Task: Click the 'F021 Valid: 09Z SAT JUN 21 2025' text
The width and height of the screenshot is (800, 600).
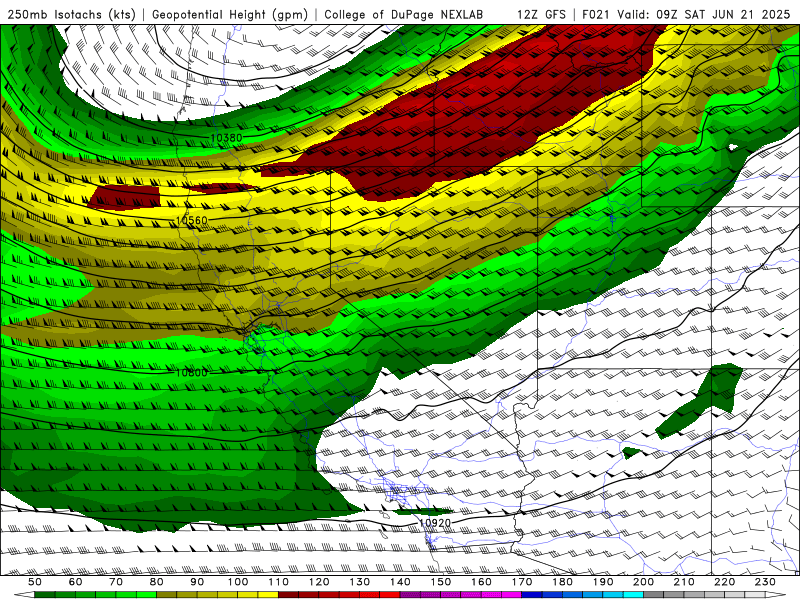Action: pyautogui.click(x=686, y=14)
